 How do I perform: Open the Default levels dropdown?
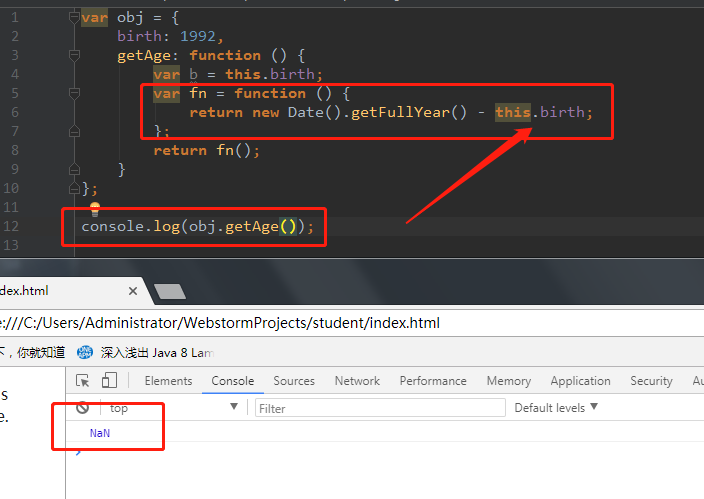(556, 408)
